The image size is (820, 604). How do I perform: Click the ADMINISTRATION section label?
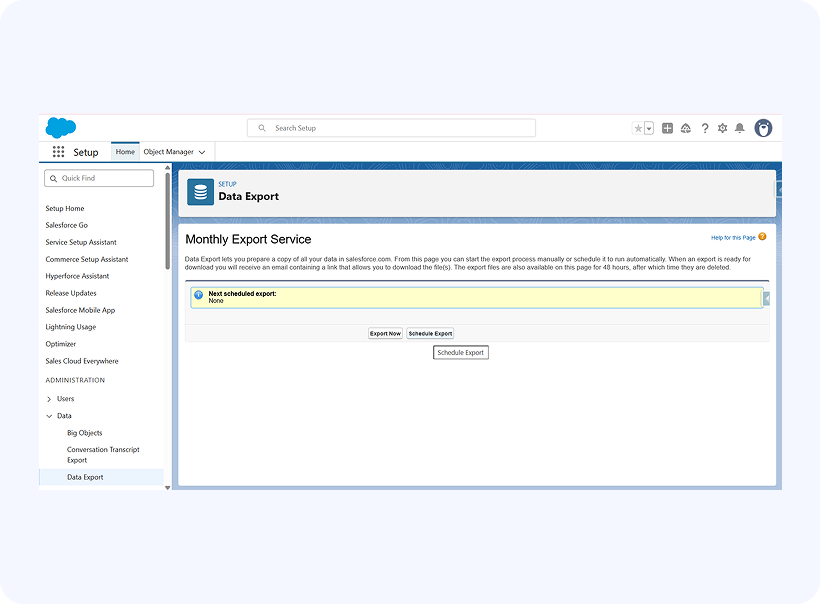click(x=75, y=380)
